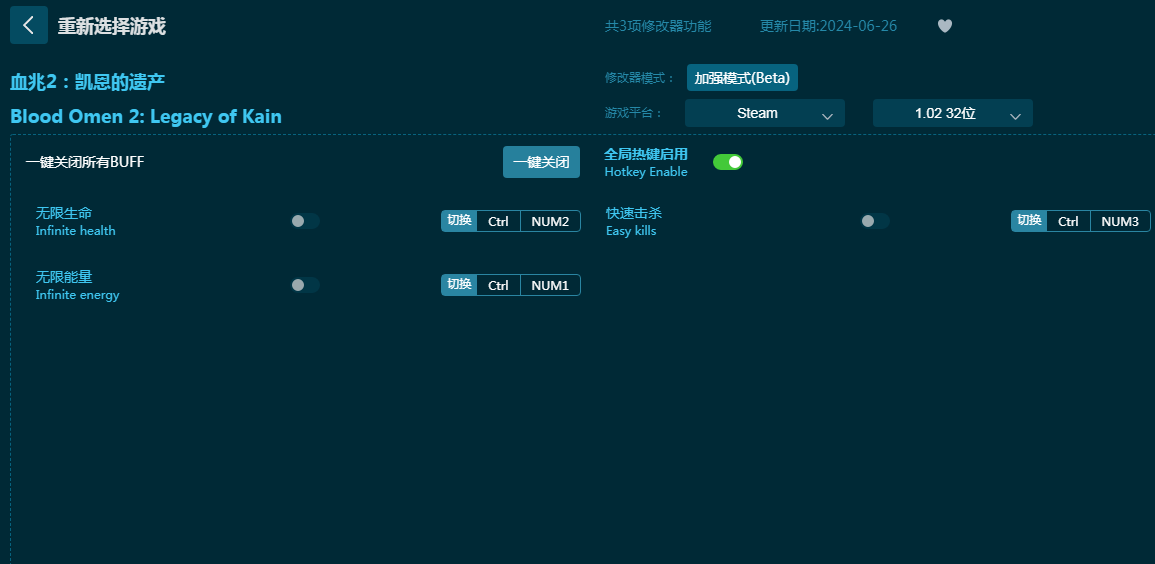The width and height of the screenshot is (1155, 564).
Task: Toggle the Infinite energy switch
Action: (304, 285)
